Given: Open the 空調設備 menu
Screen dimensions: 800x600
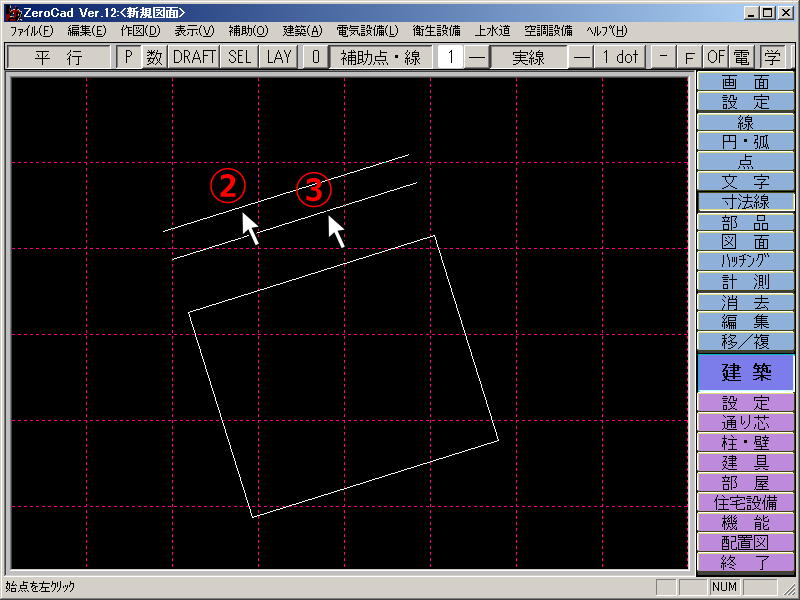Looking at the screenshot, I should 548,31.
